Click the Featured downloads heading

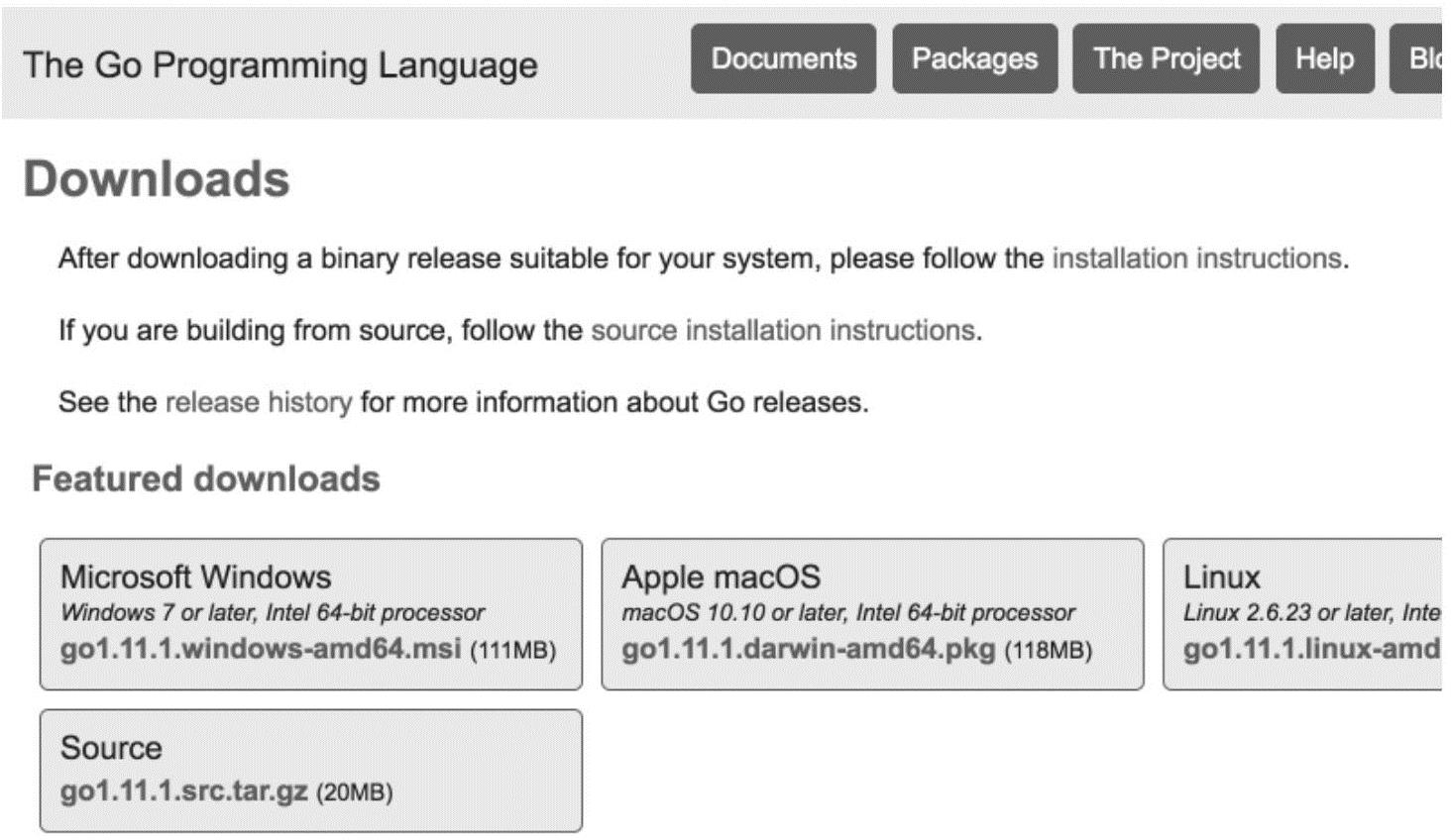pyautogui.click(x=206, y=479)
